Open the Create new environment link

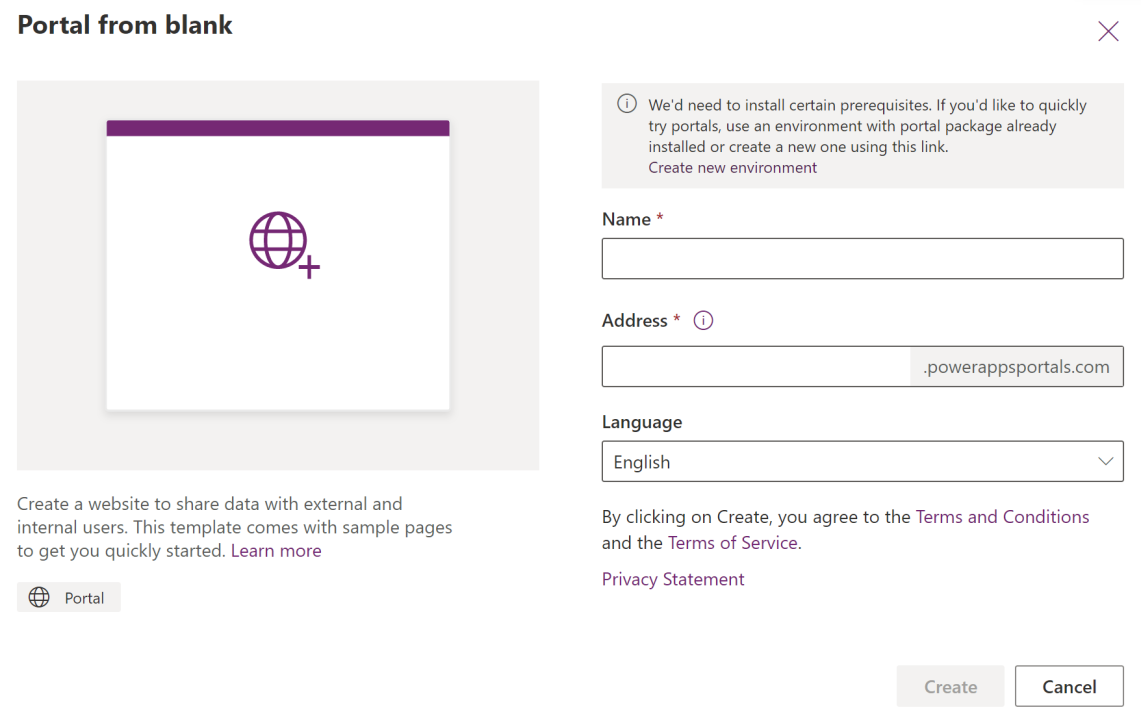732,167
